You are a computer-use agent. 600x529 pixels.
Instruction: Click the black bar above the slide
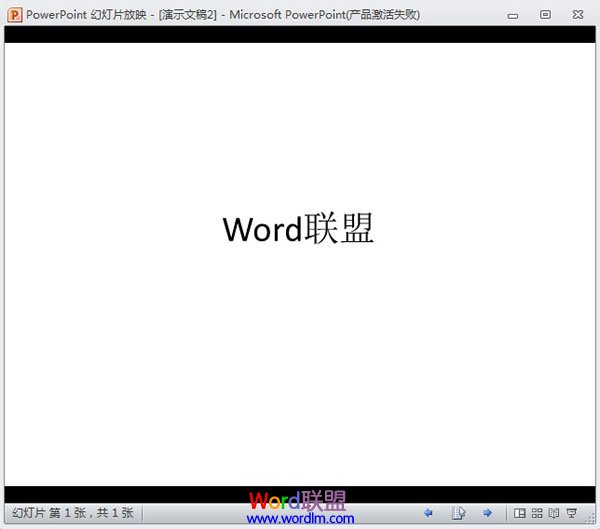point(300,35)
